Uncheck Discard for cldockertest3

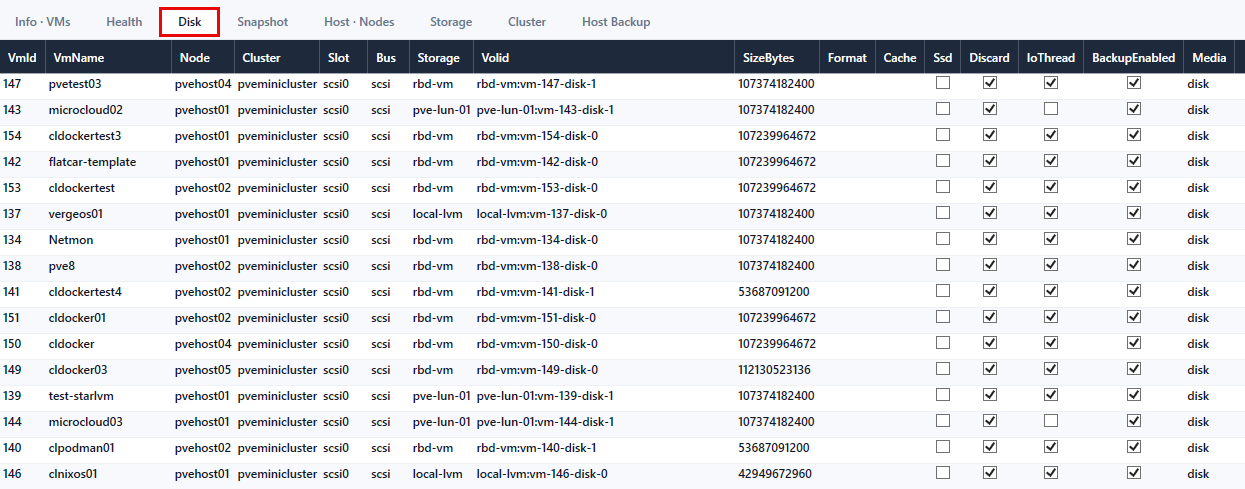[990, 135]
